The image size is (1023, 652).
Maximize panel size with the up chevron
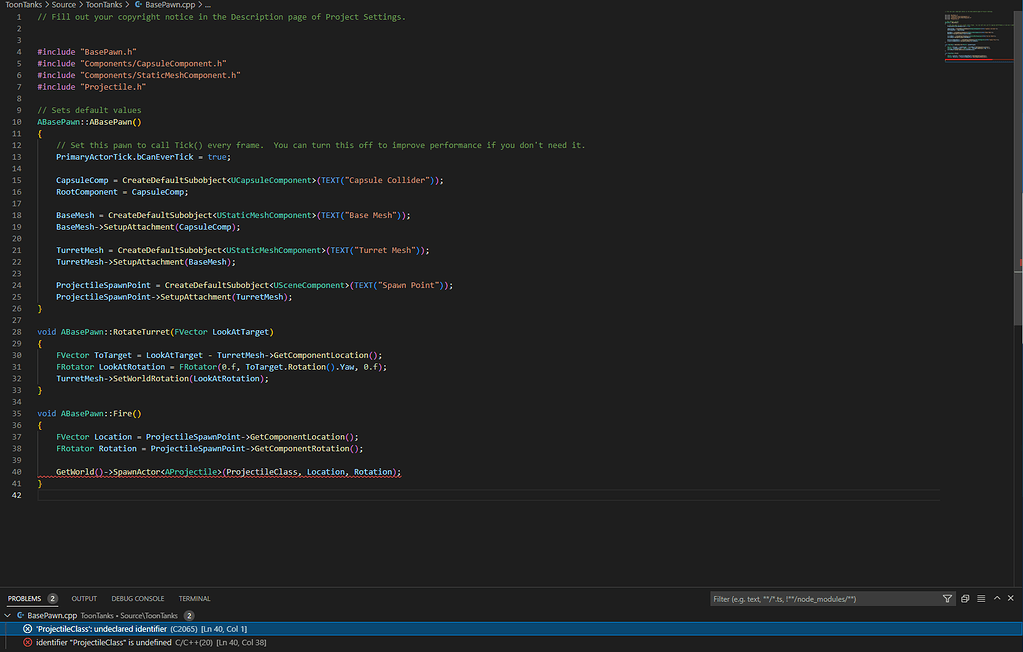[x=997, y=599]
